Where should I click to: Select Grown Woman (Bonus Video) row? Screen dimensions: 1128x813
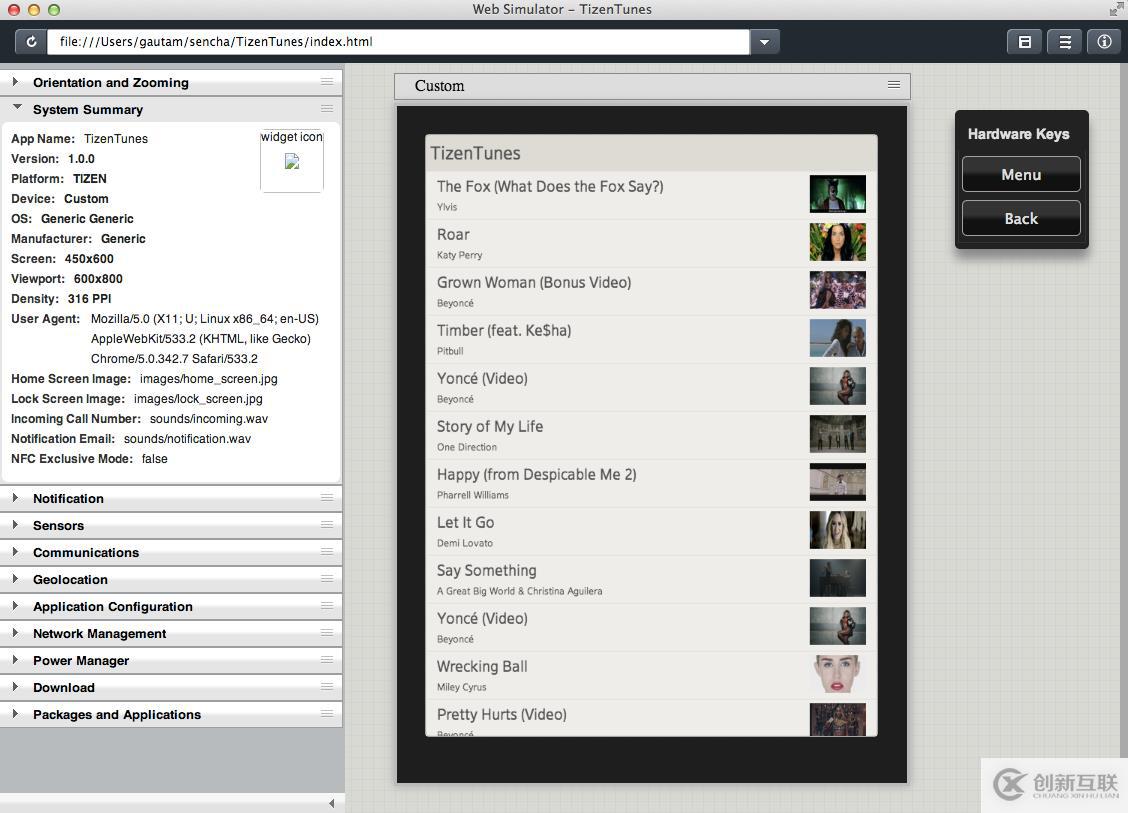point(651,291)
